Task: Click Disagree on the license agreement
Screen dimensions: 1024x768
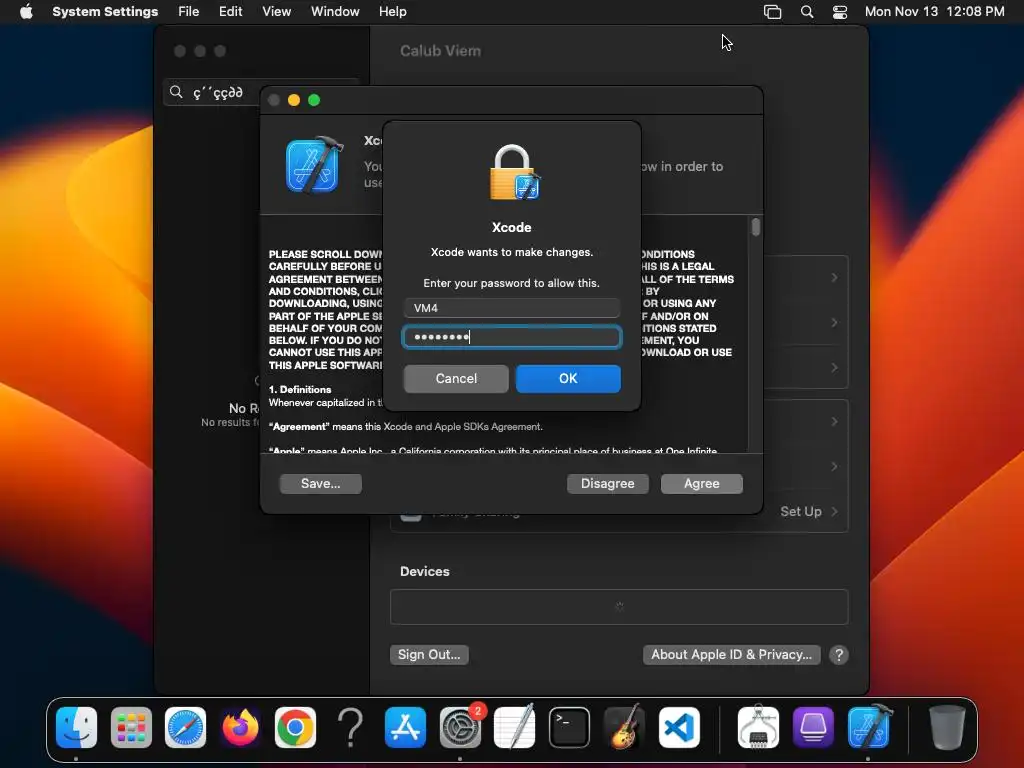Action: point(607,484)
